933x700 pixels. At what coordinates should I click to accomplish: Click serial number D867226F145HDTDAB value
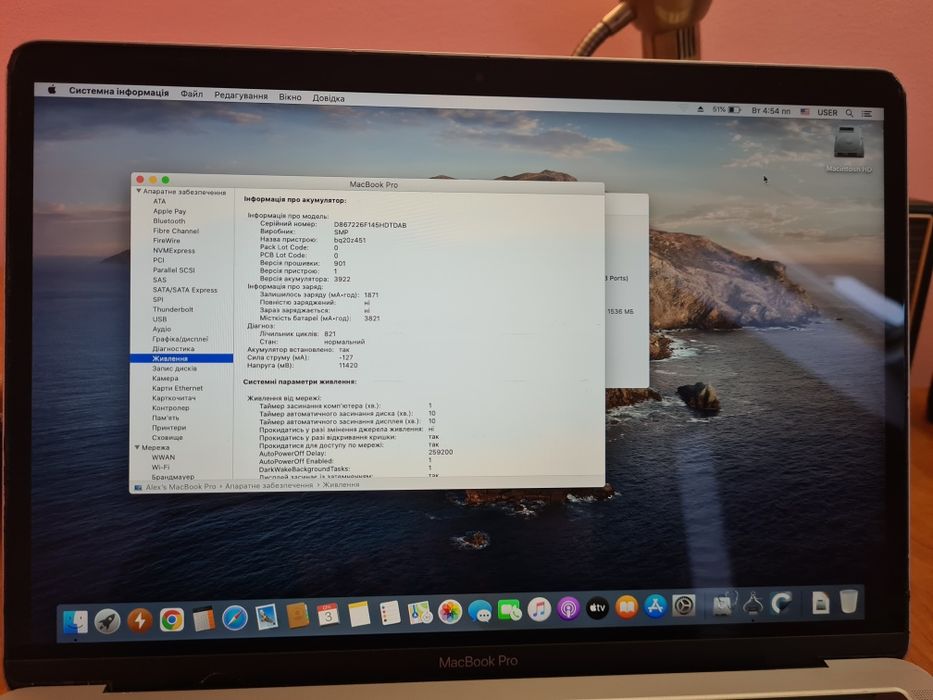tap(370, 225)
